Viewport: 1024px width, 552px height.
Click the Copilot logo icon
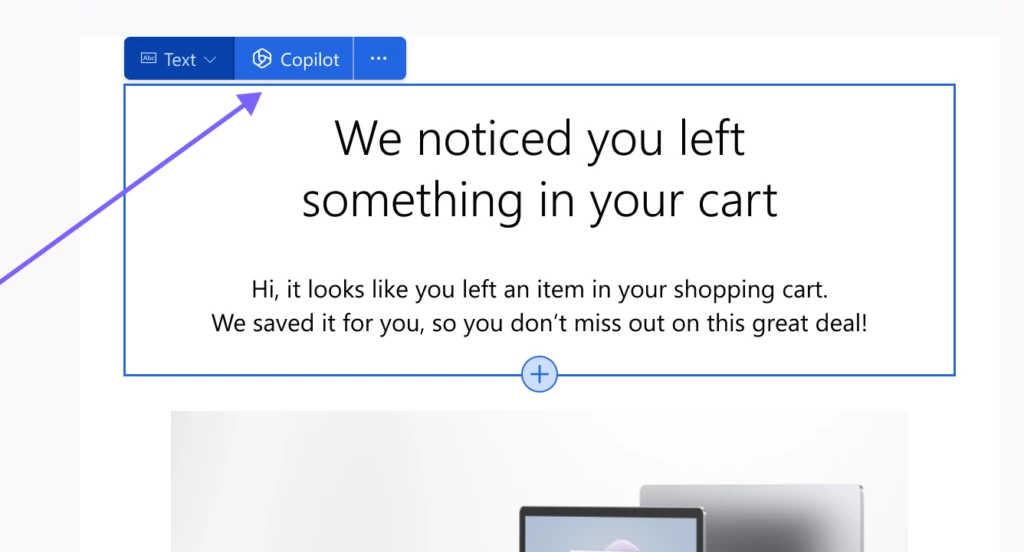pyautogui.click(x=262, y=59)
